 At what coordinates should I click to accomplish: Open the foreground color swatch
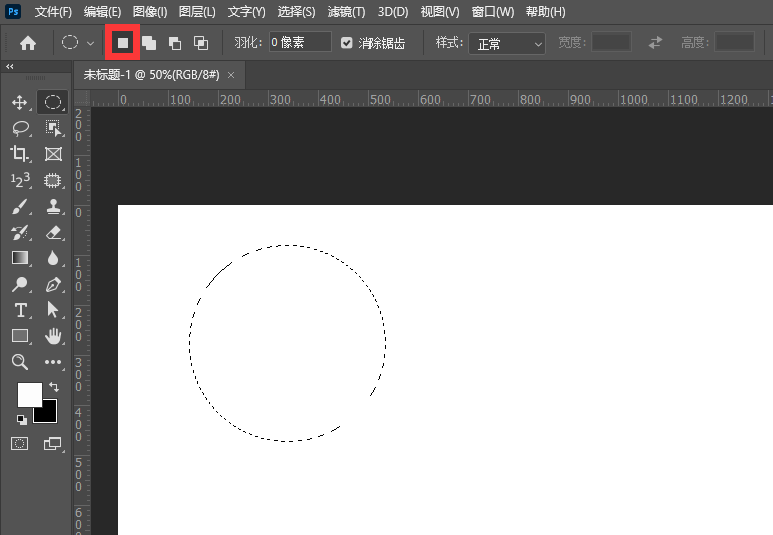pyautogui.click(x=28, y=394)
